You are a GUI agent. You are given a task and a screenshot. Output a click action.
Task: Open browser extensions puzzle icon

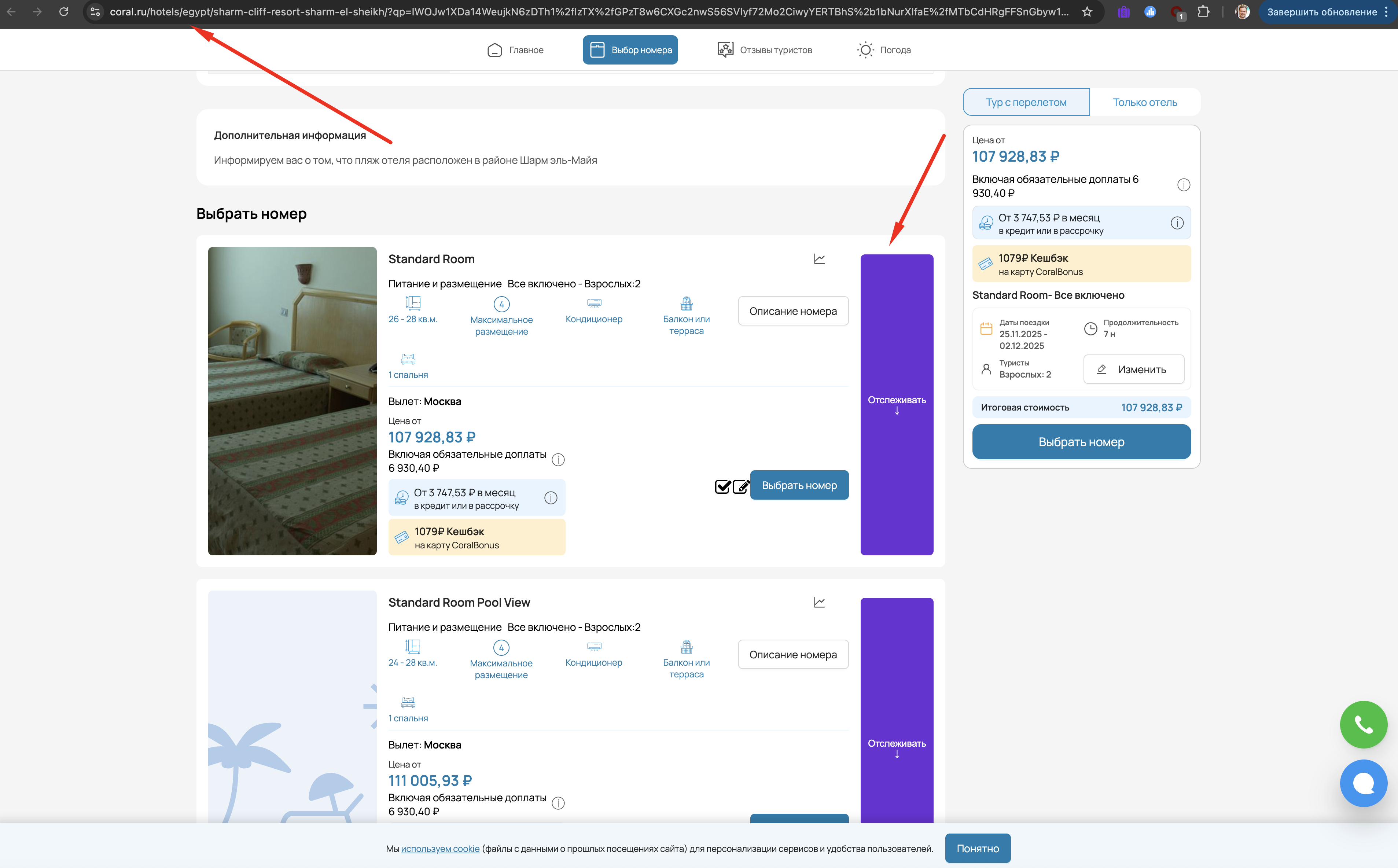pyautogui.click(x=1203, y=11)
